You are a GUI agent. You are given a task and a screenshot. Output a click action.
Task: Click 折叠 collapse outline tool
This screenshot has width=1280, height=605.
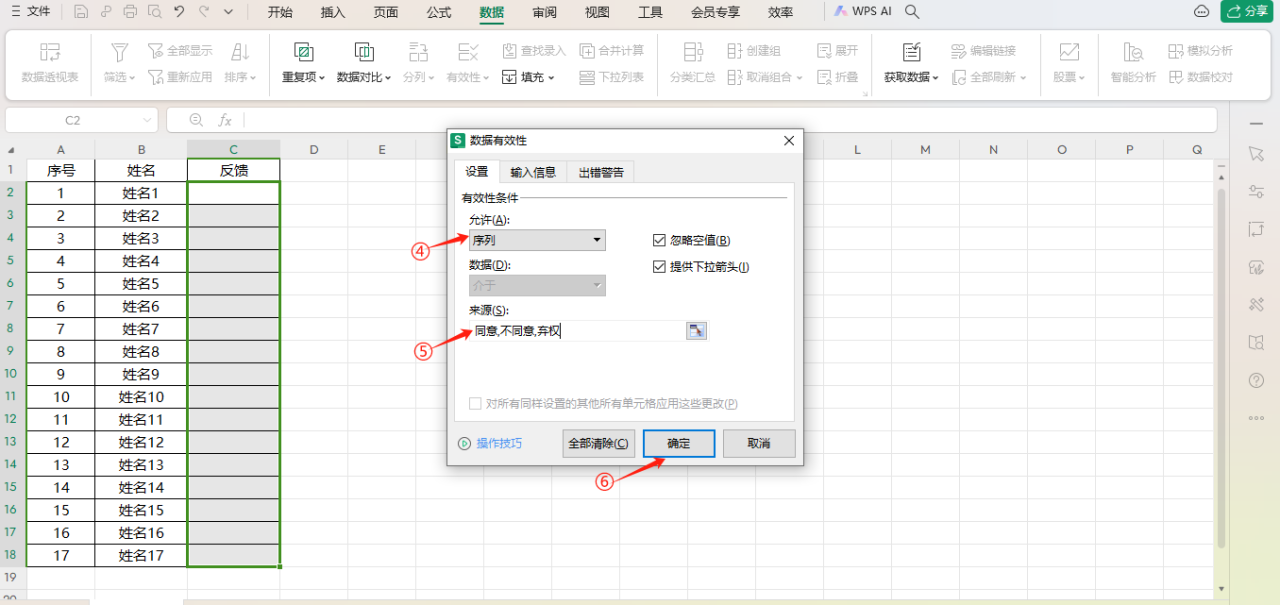pos(838,77)
